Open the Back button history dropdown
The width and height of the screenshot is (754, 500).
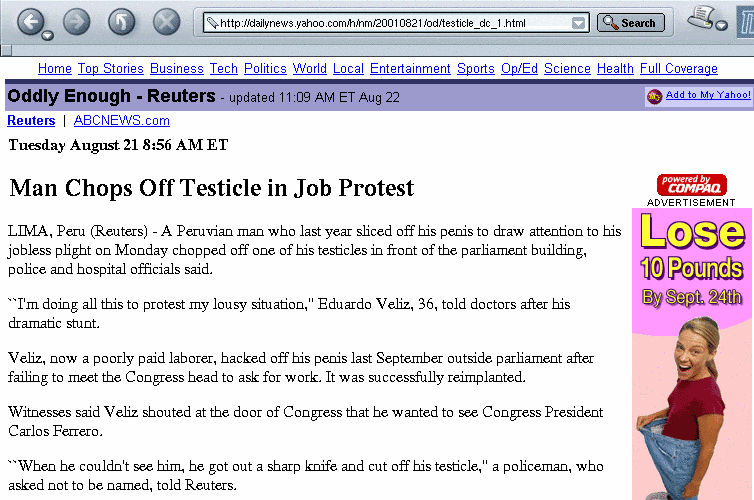coord(47,36)
